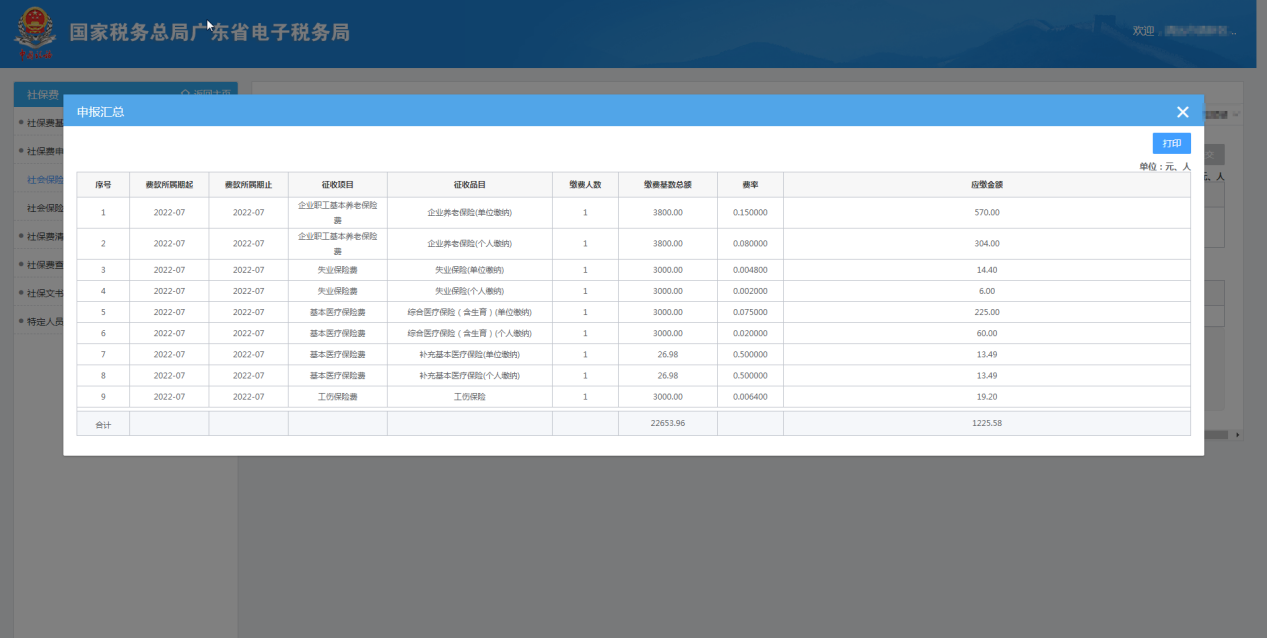Close the 申报汇总 dialog with the X icon
1267x638 pixels.
click(x=1182, y=112)
